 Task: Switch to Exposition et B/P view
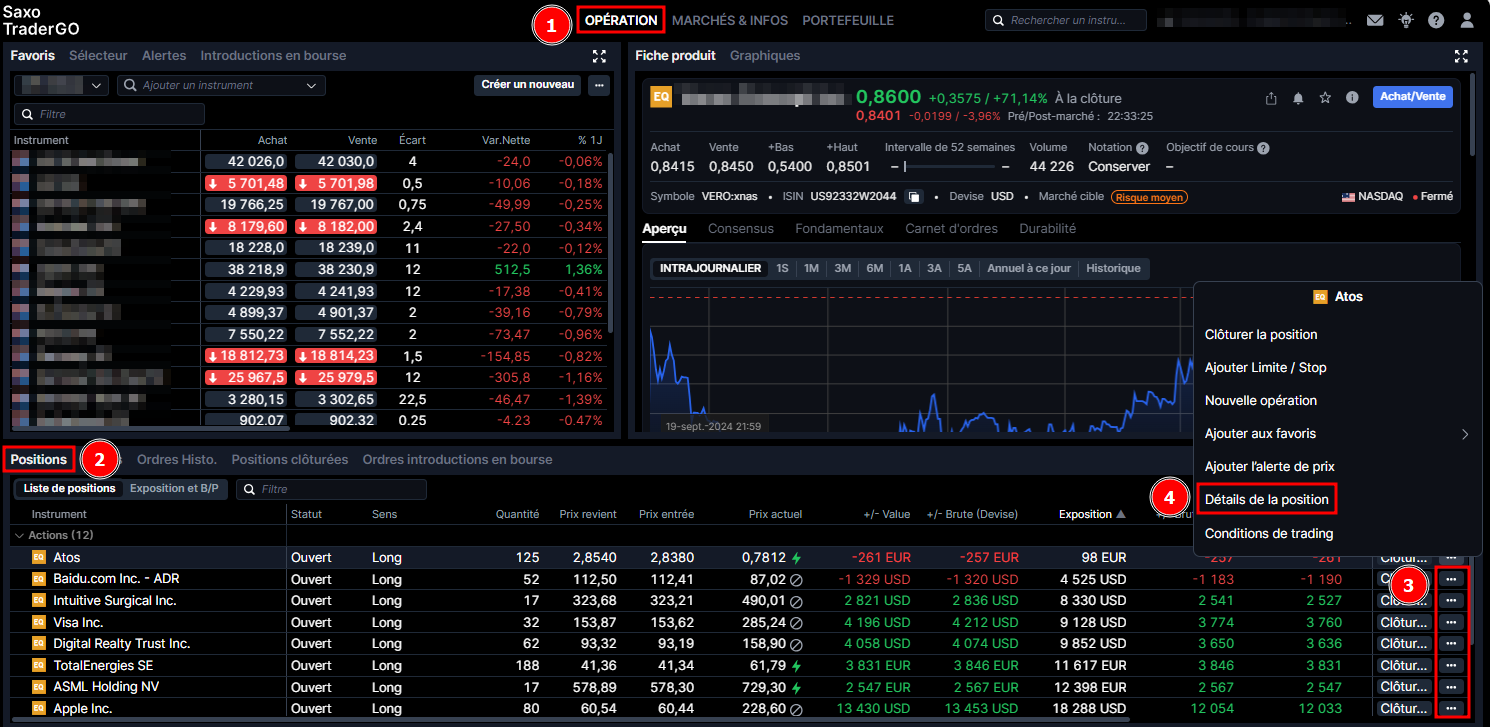[x=176, y=489]
